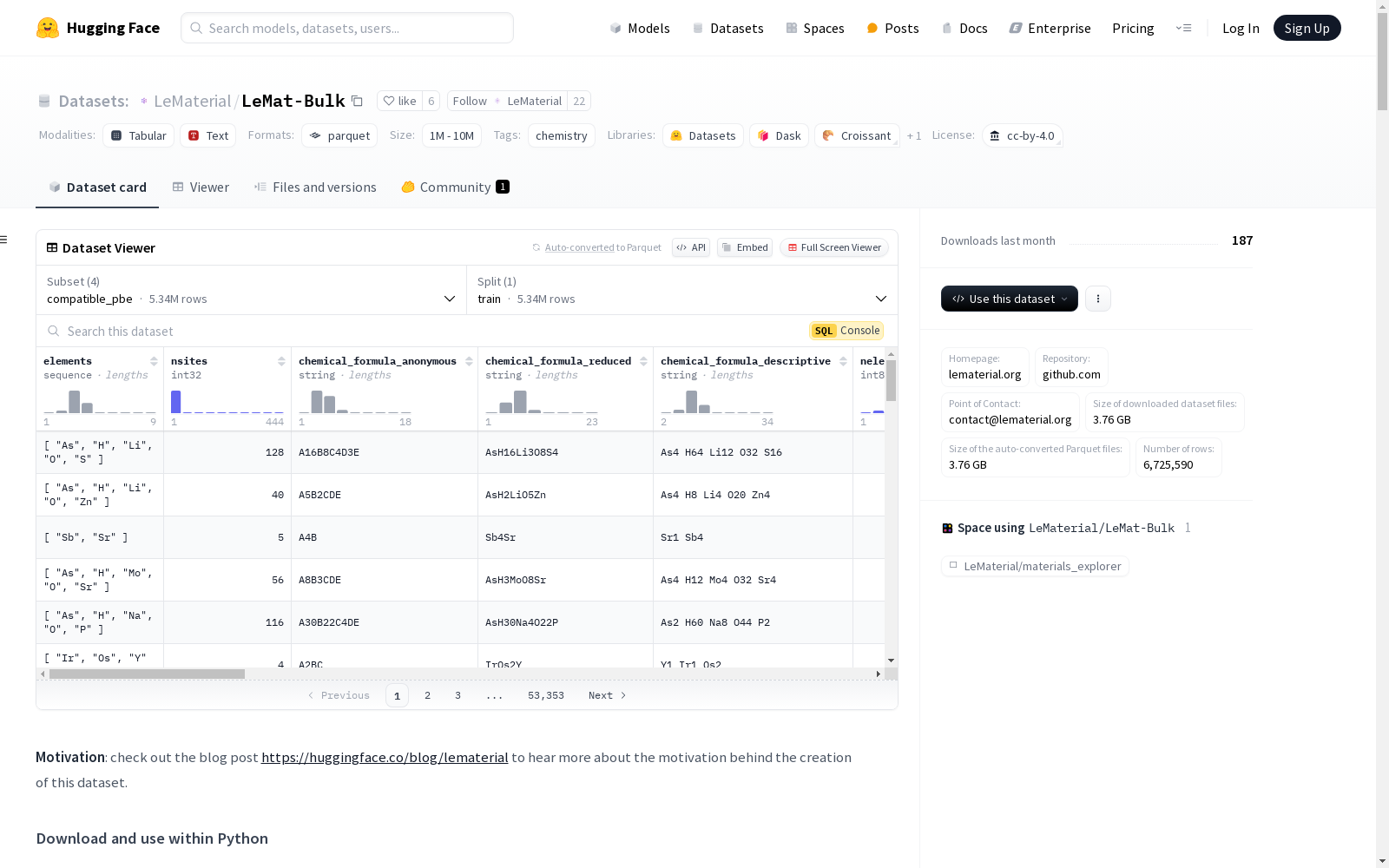
Task: Copy dataset name with the copy icon
Action: tap(357, 101)
